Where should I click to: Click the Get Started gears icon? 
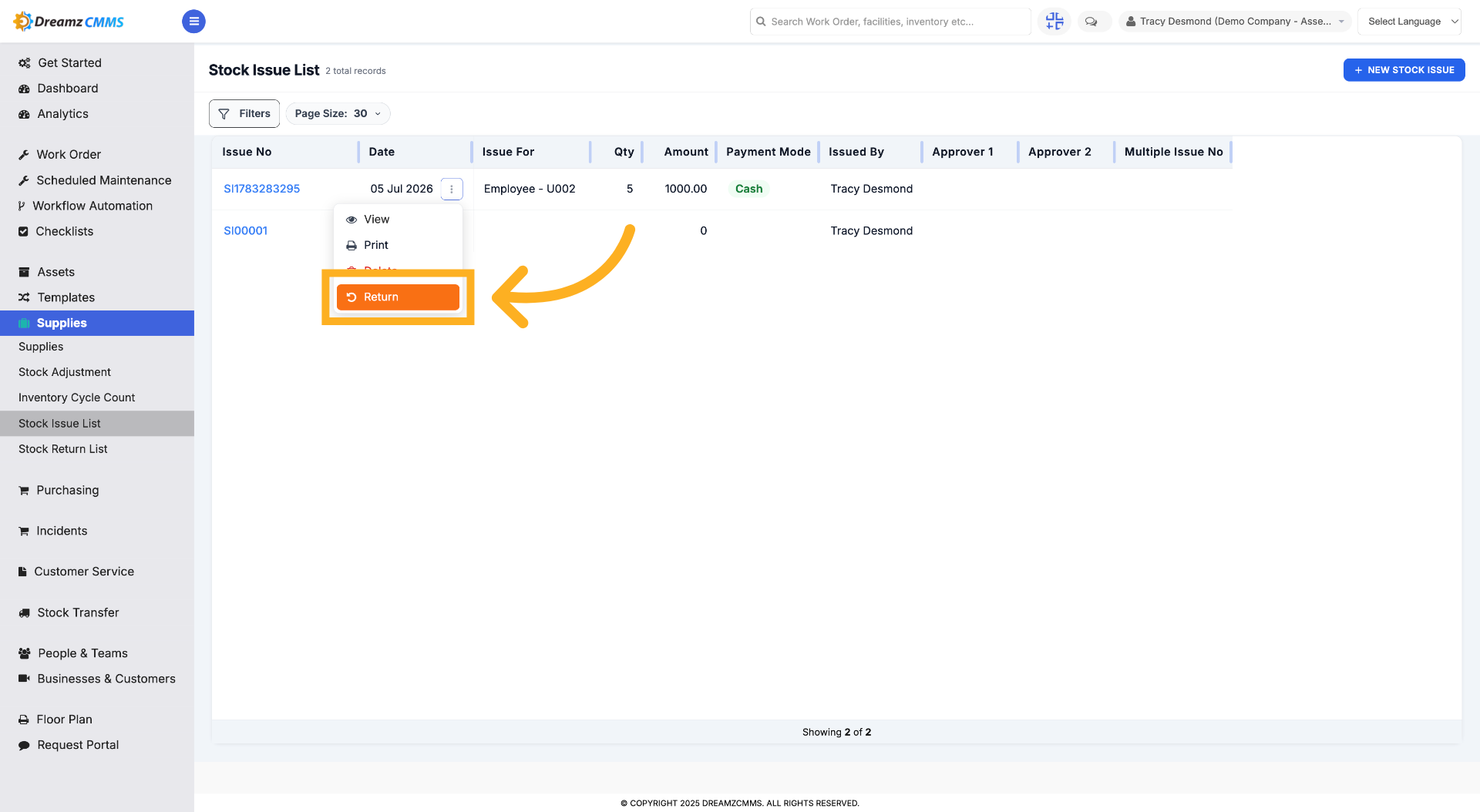click(x=25, y=63)
